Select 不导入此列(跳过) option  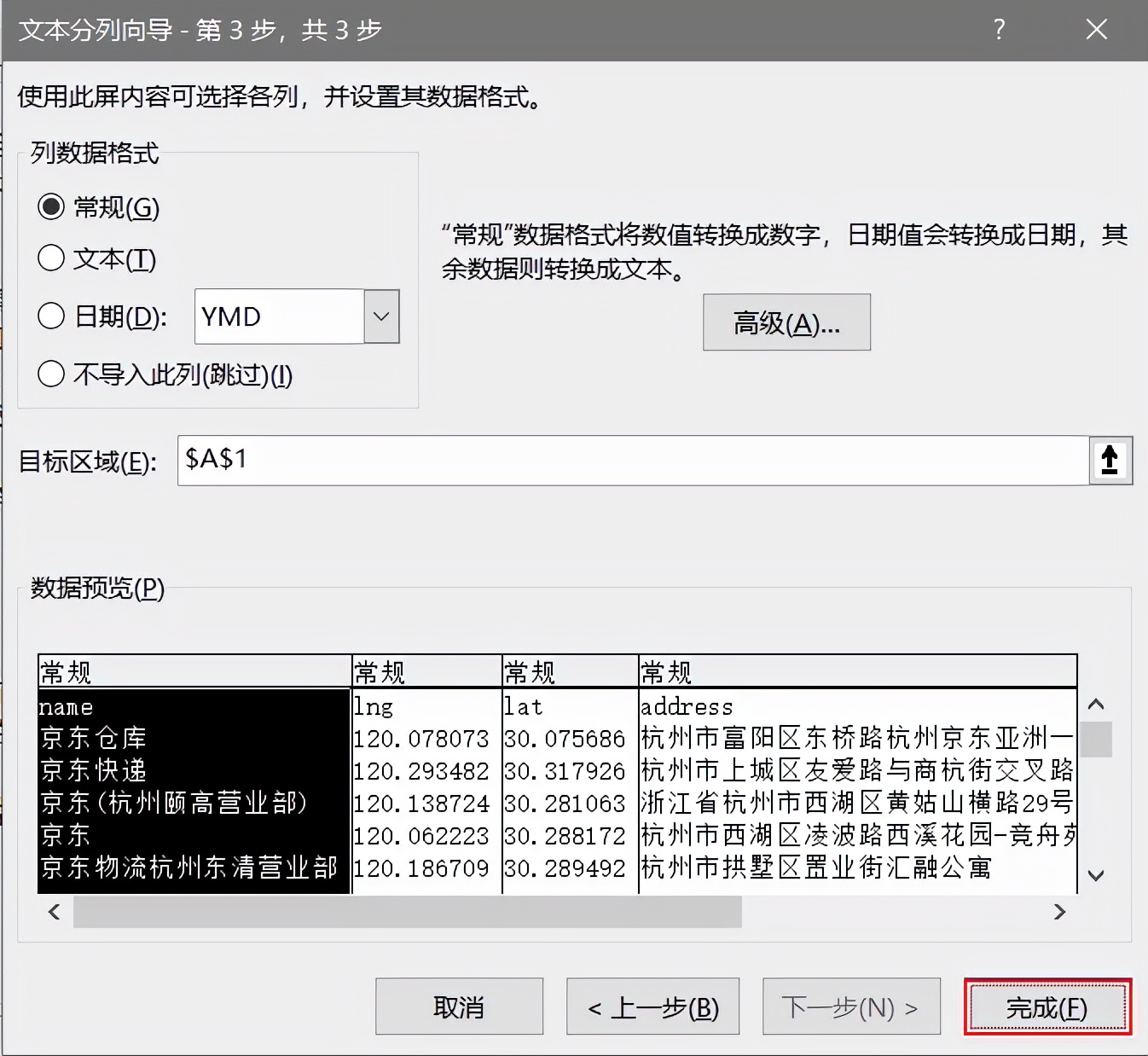(x=51, y=374)
